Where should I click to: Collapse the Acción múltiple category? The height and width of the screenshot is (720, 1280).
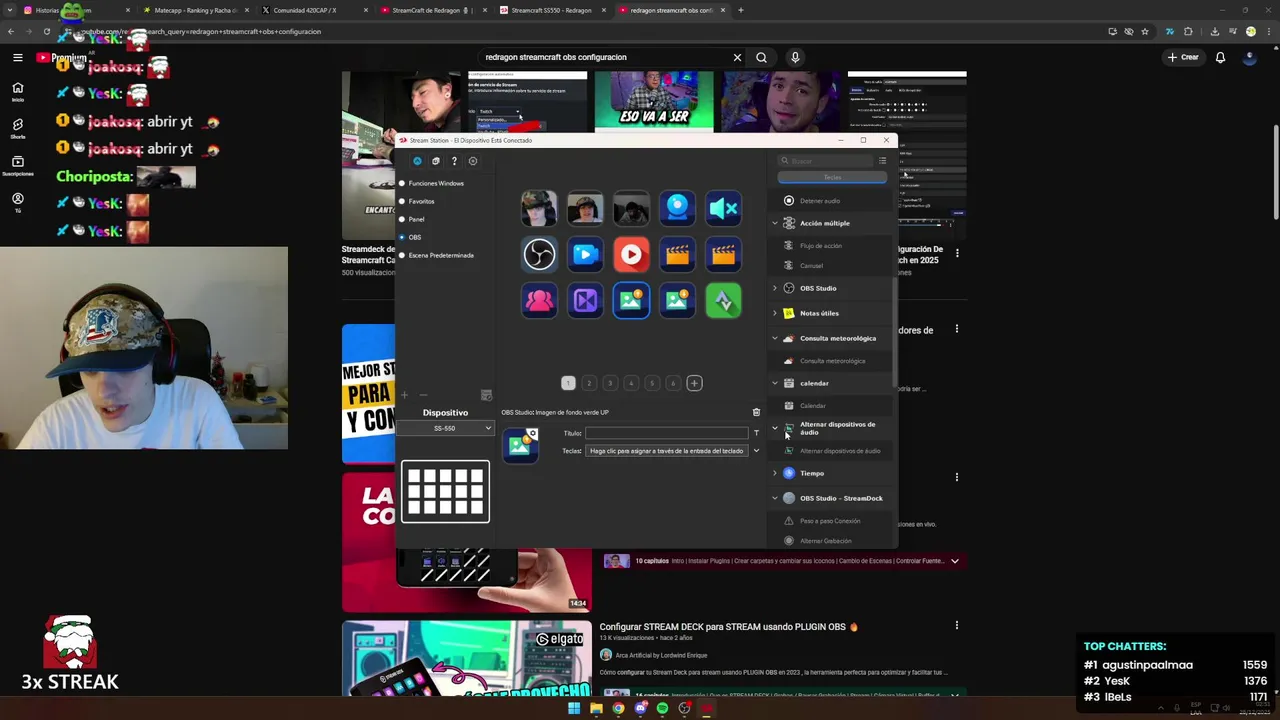774,223
